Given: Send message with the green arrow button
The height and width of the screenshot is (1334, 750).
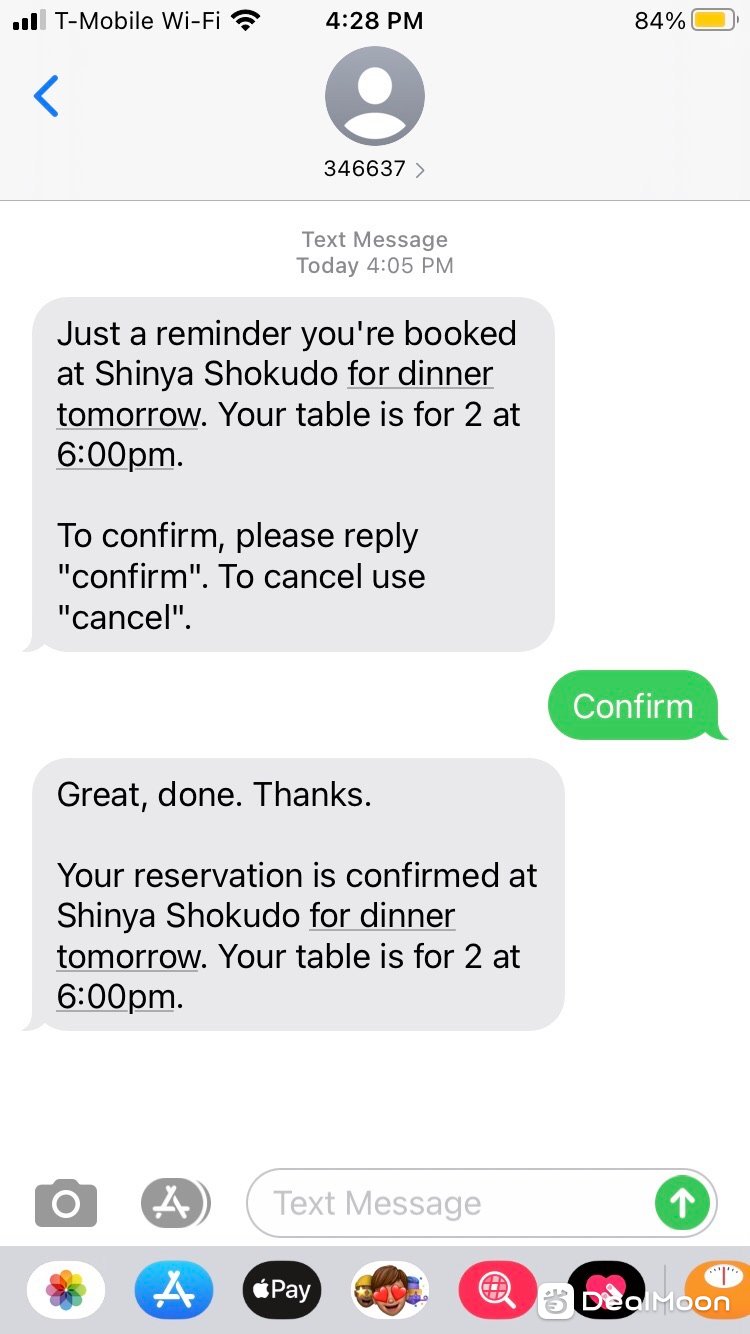Looking at the screenshot, I should coord(682,1203).
